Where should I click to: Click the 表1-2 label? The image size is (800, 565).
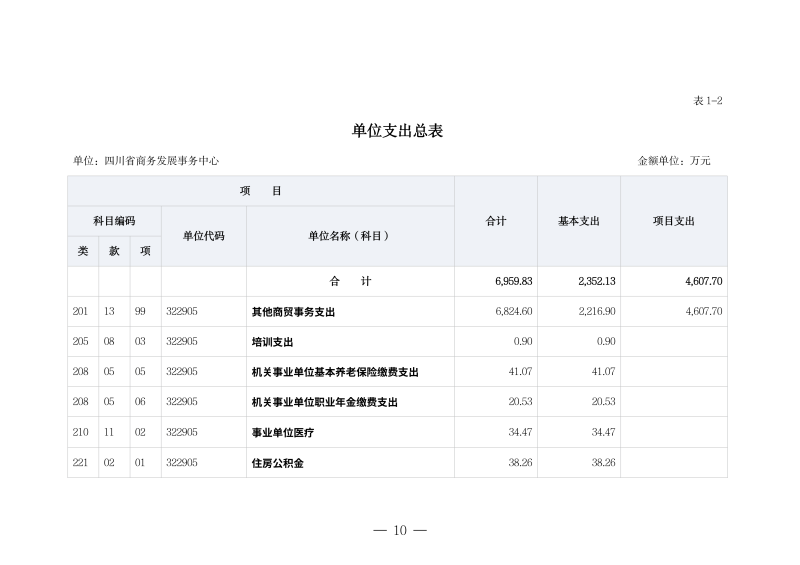click(x=707, y=101)
